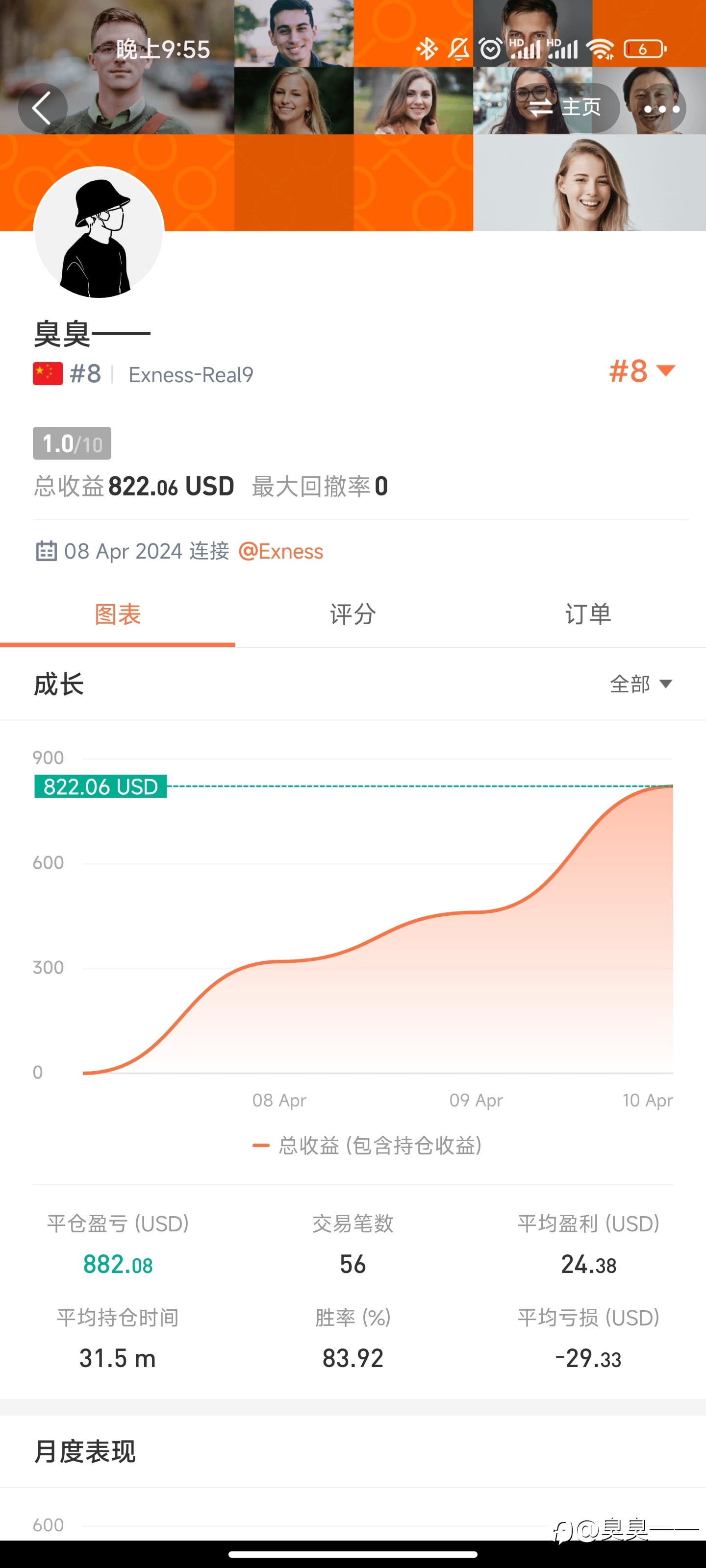Switch to the 图表 chart tab
Screen dimensions: 706x1568
(x=118, y=614)
